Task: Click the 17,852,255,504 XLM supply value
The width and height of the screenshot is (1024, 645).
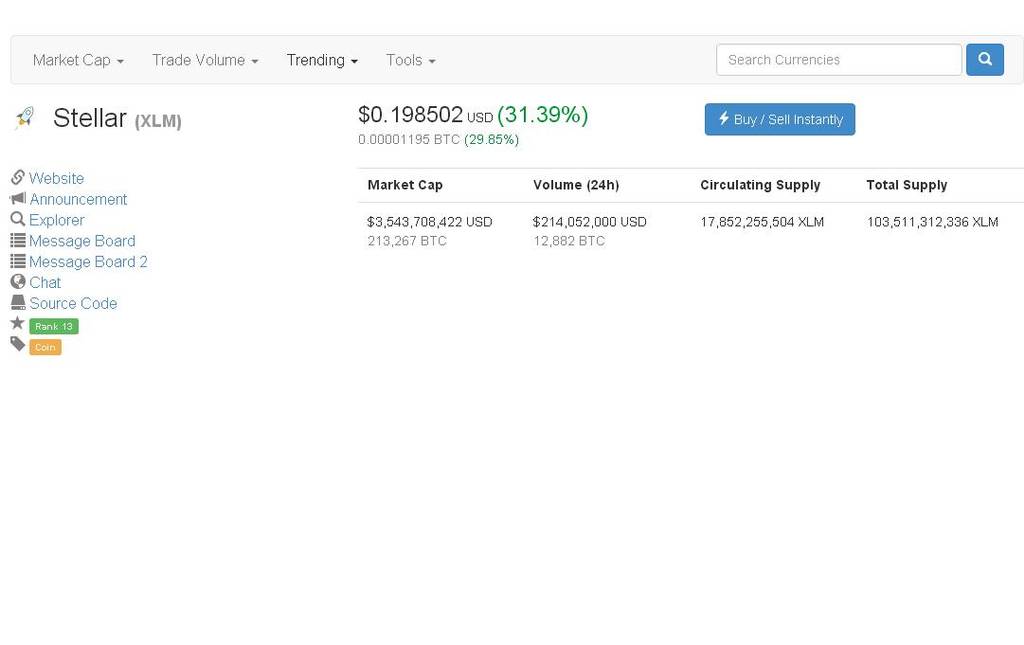Action: (x=762, y=222)
